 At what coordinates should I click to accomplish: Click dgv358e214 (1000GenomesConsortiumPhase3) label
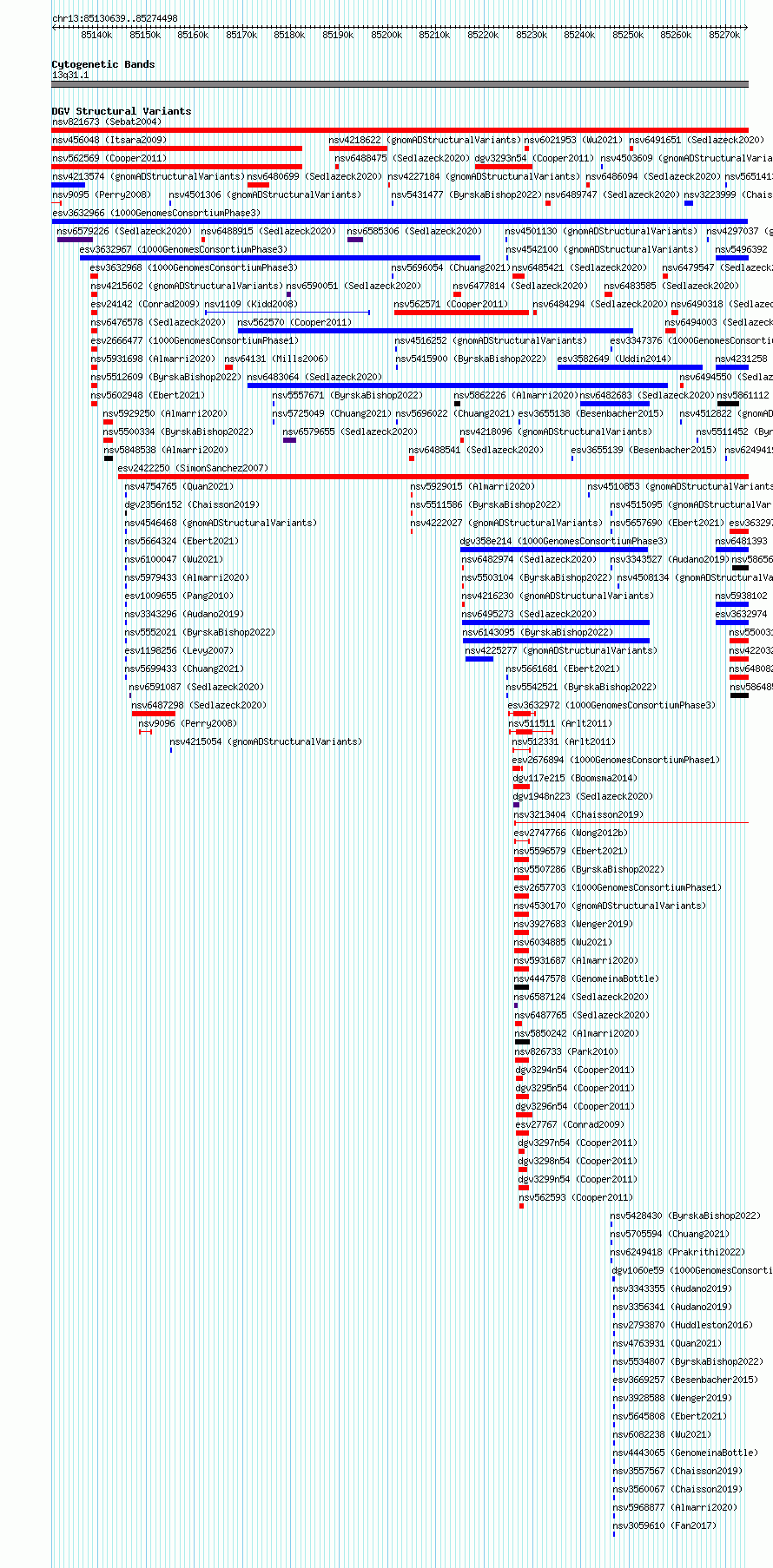tap(564, 541)
